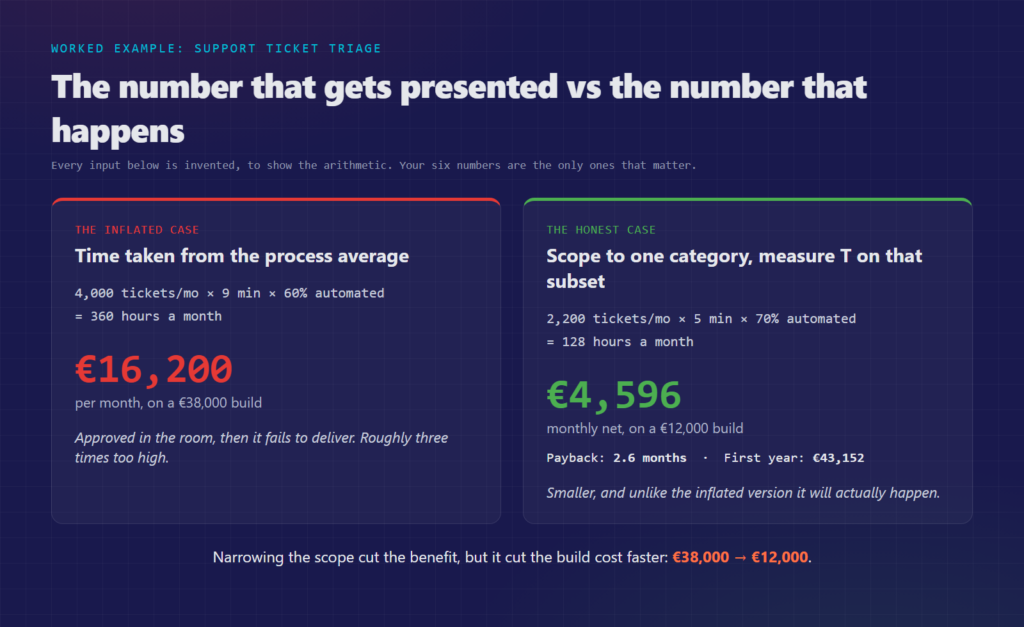This screenshot has width=1024, height=627.
Task: Click 'Payback: 2.6 months' text
Action: 616,458
